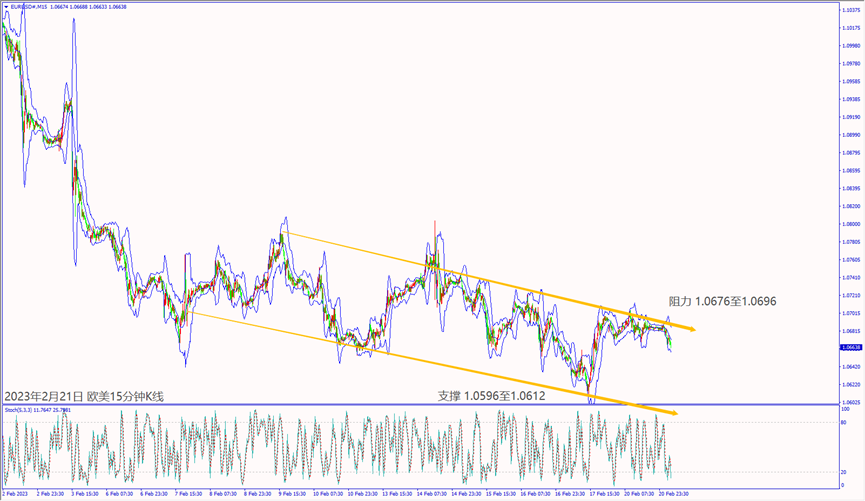Viewport: 865px width, 501px height.
Task: Click the 1.08000 price level on the axis
Action: coord(850,224)
